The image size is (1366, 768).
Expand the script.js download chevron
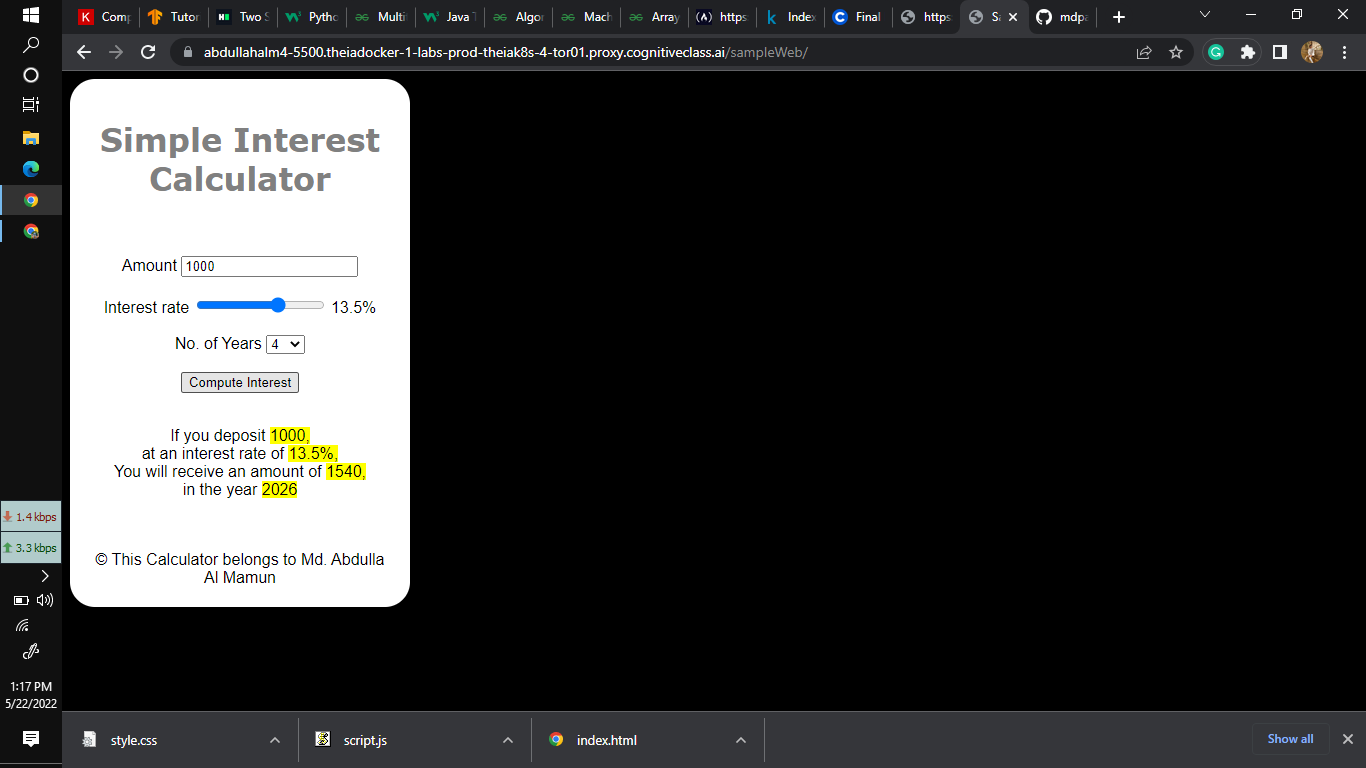point(506,739)
